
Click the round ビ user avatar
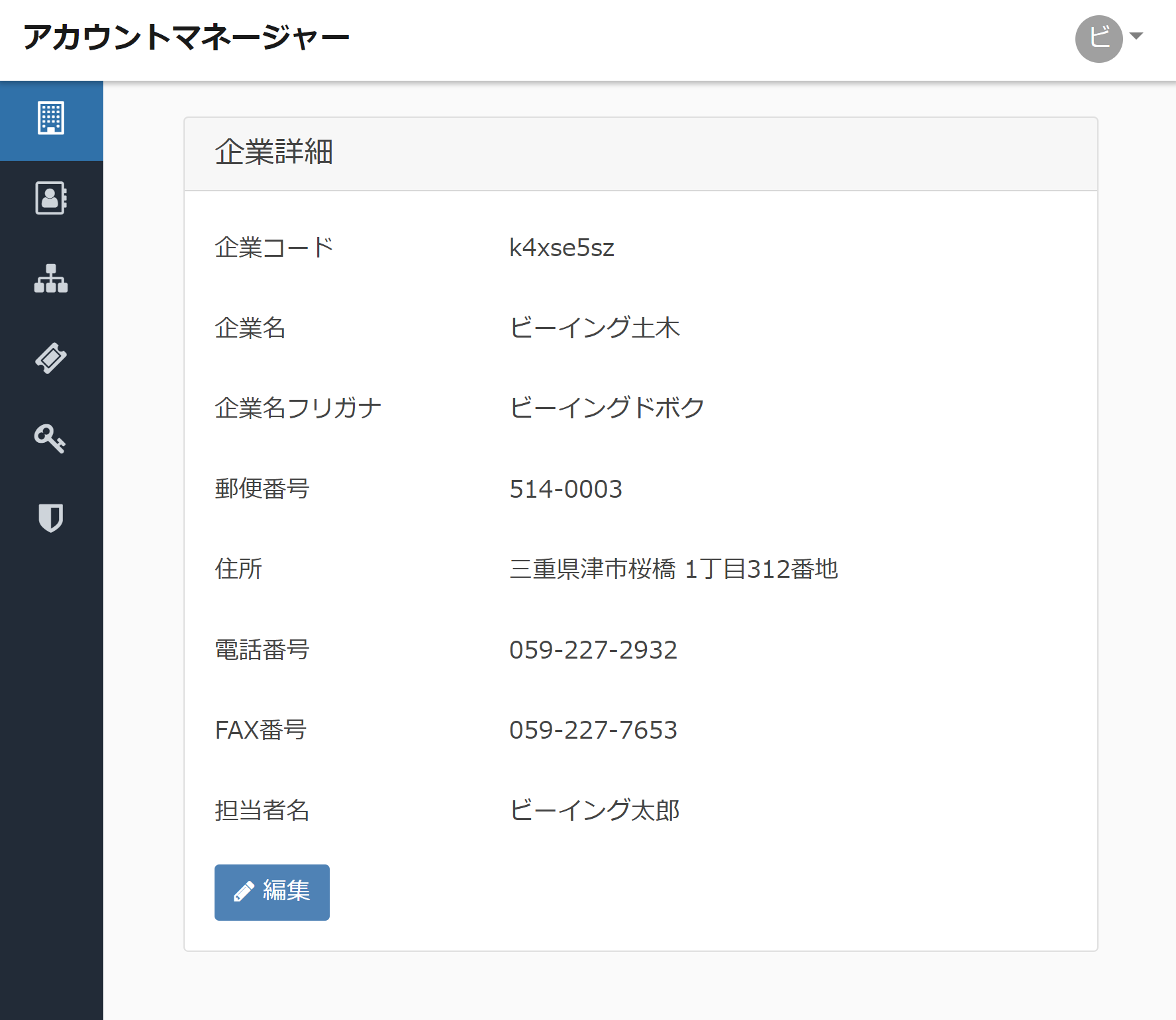[1098, 38]
